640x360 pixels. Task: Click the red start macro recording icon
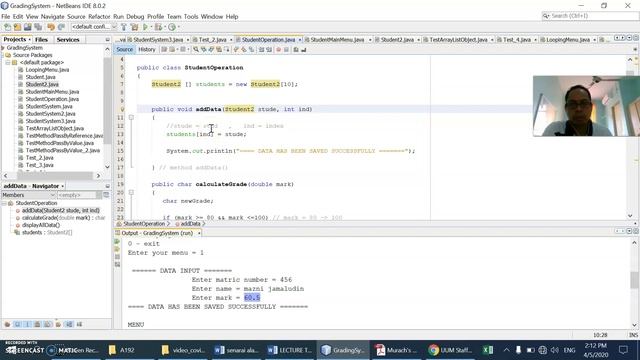(278, 49)
